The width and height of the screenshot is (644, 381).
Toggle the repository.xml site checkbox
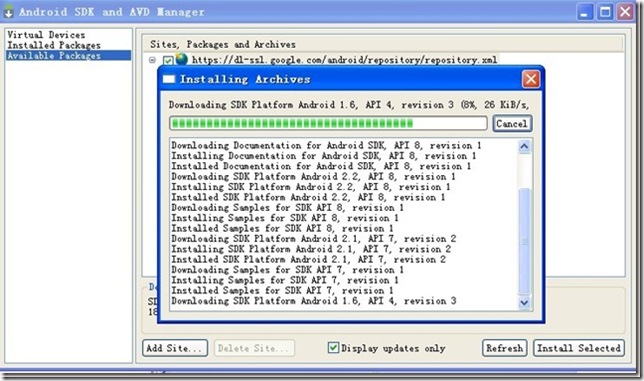[x=168, y=60]
